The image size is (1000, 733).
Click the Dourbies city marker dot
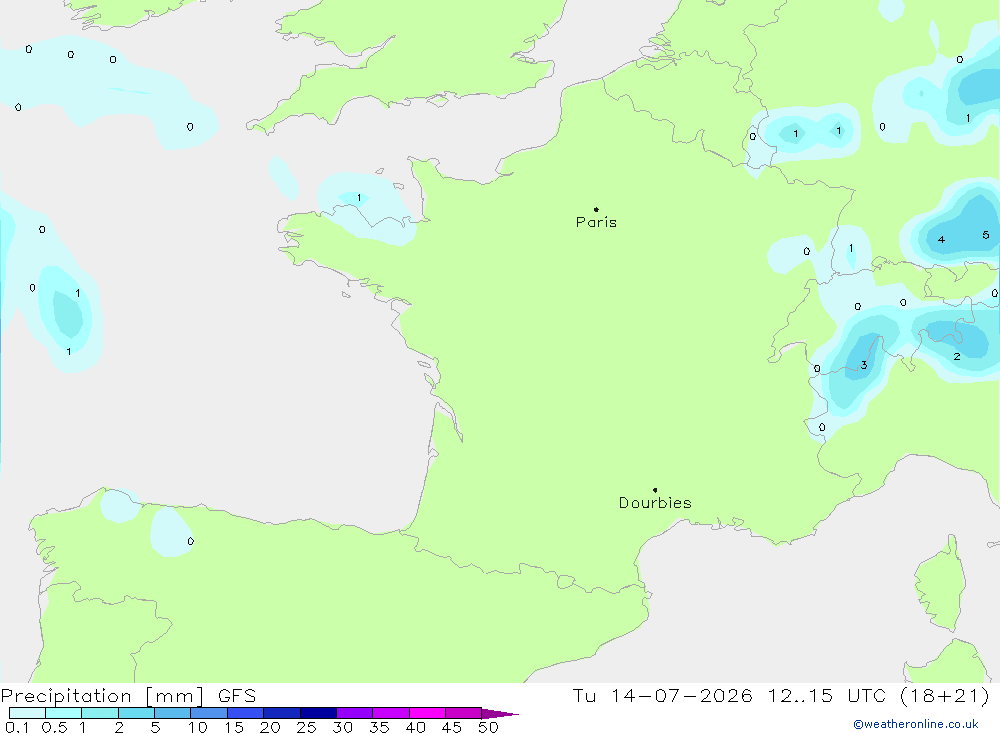pyautogui.click(x=655, y=490)
